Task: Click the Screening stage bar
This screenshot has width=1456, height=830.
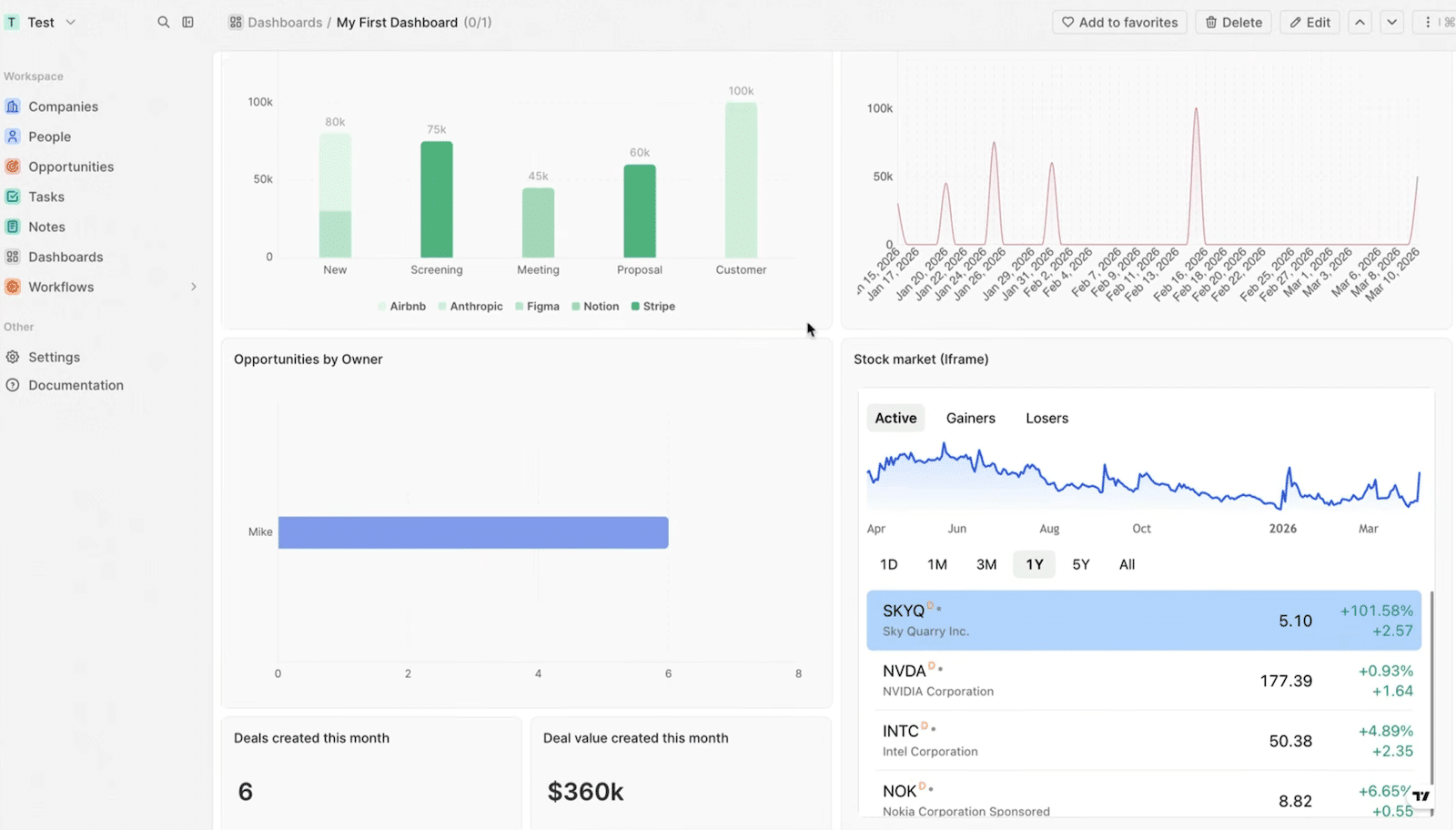Action: 437,199
